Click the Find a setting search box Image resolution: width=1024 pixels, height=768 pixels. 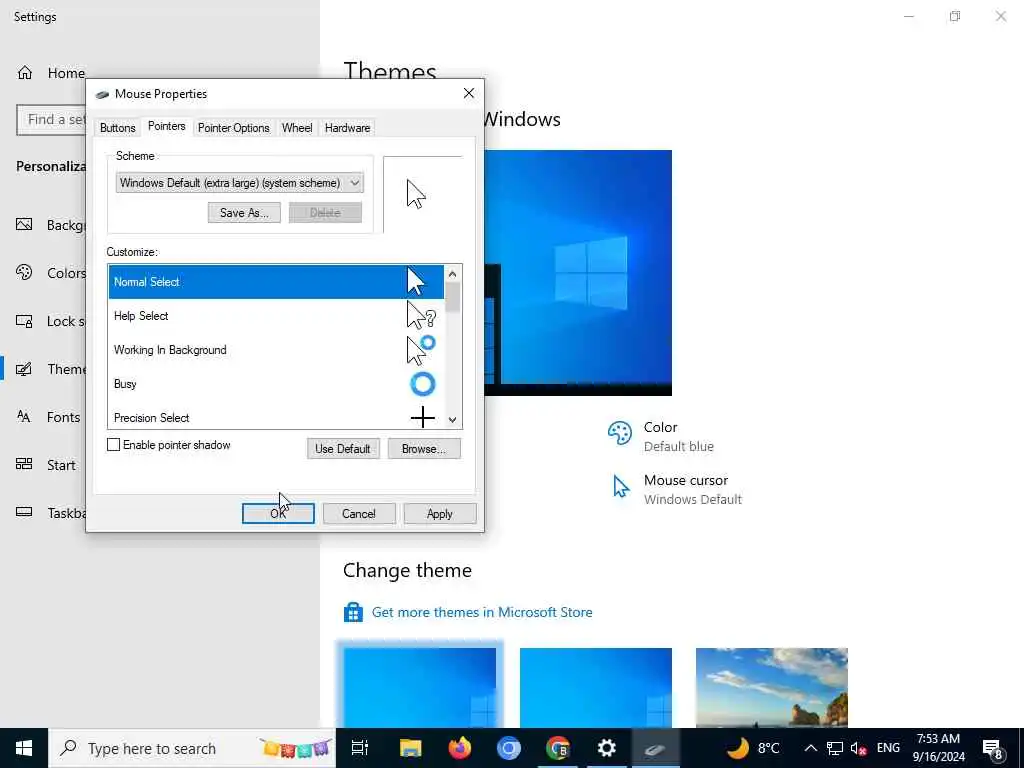(x=52, y=120)
